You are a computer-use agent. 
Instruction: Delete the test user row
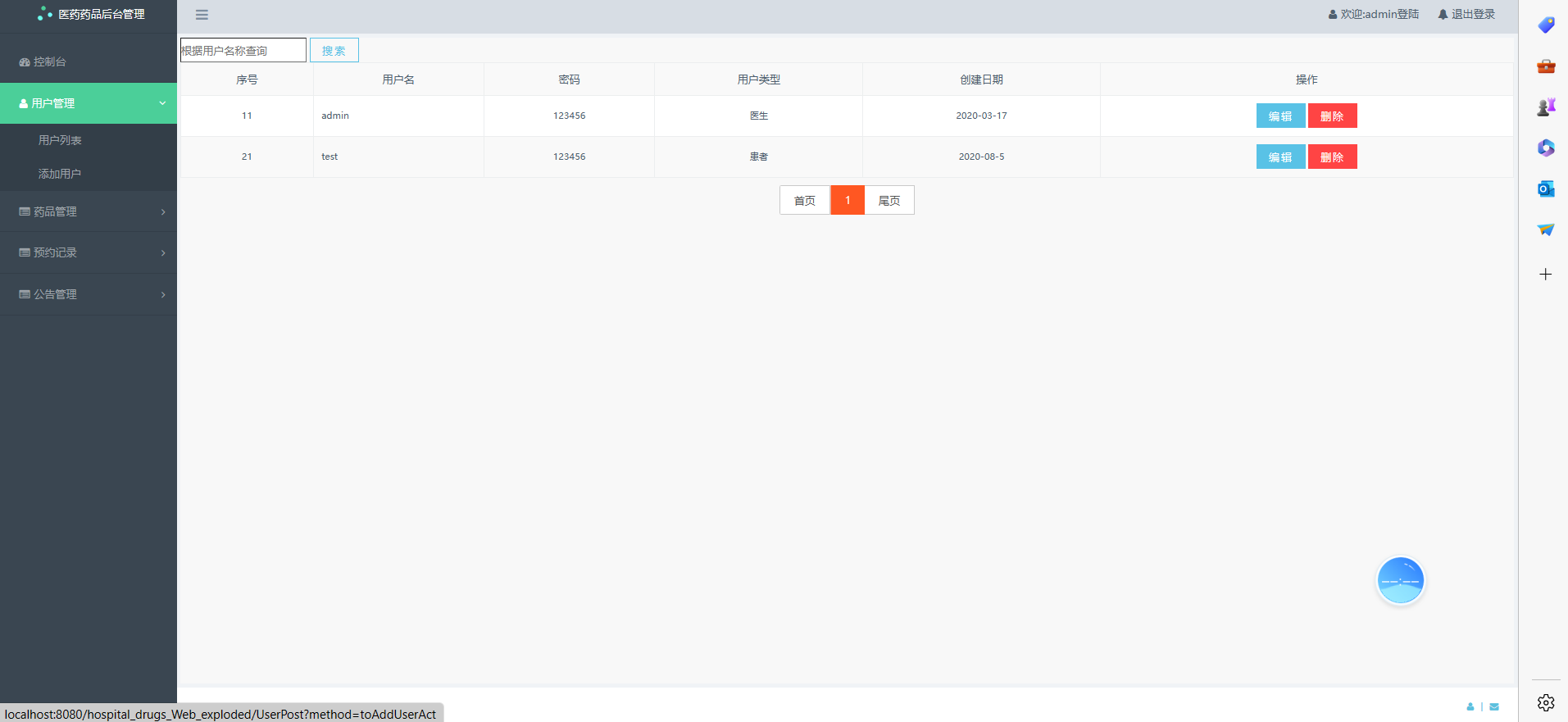pyautogui.click(x=1332, y=157)
